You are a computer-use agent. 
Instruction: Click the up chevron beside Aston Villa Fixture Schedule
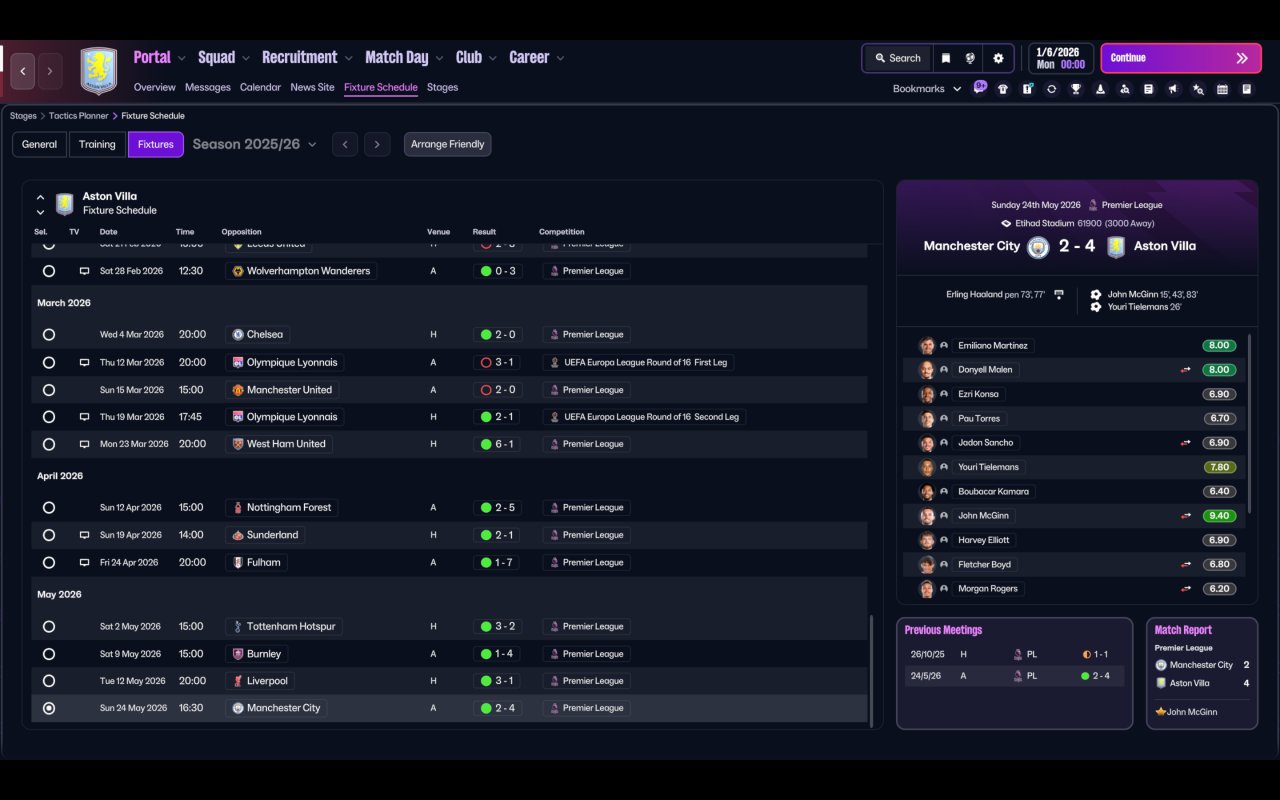41,197
